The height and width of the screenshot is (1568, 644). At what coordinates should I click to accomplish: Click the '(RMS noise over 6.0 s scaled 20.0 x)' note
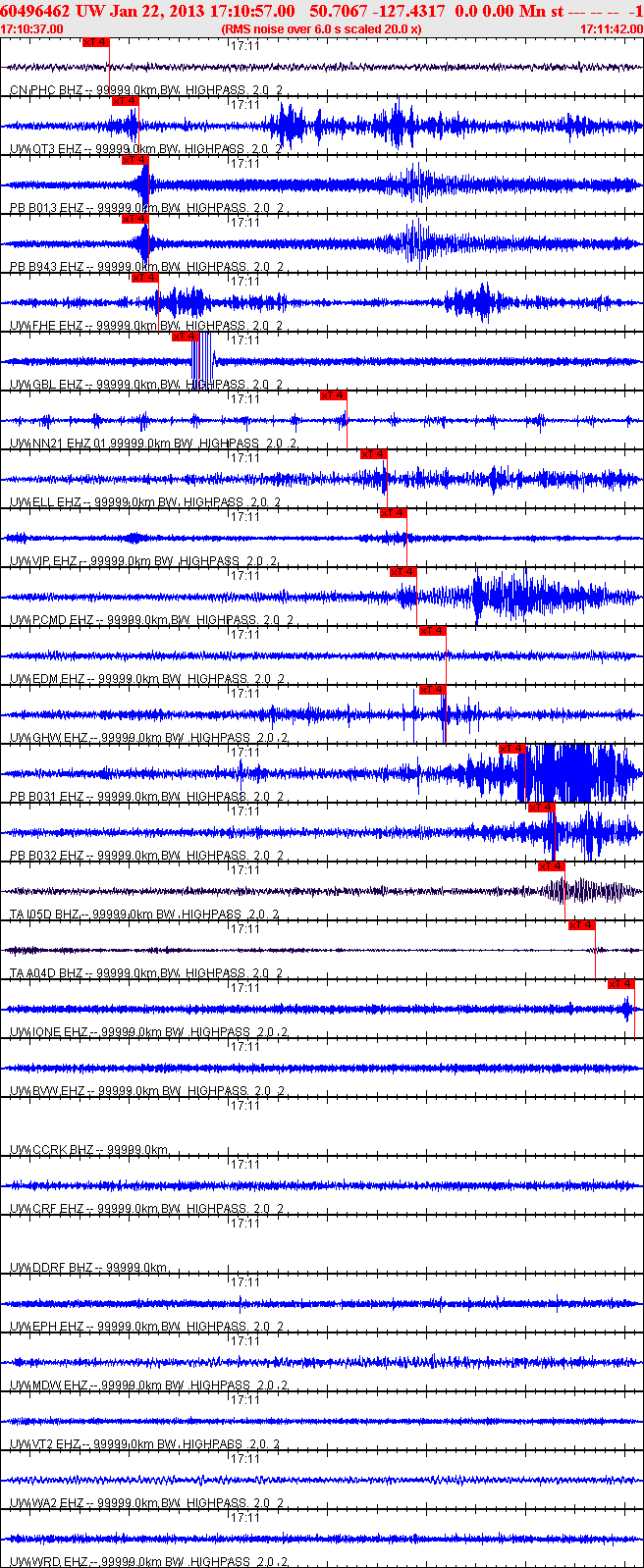coord(322,29)
